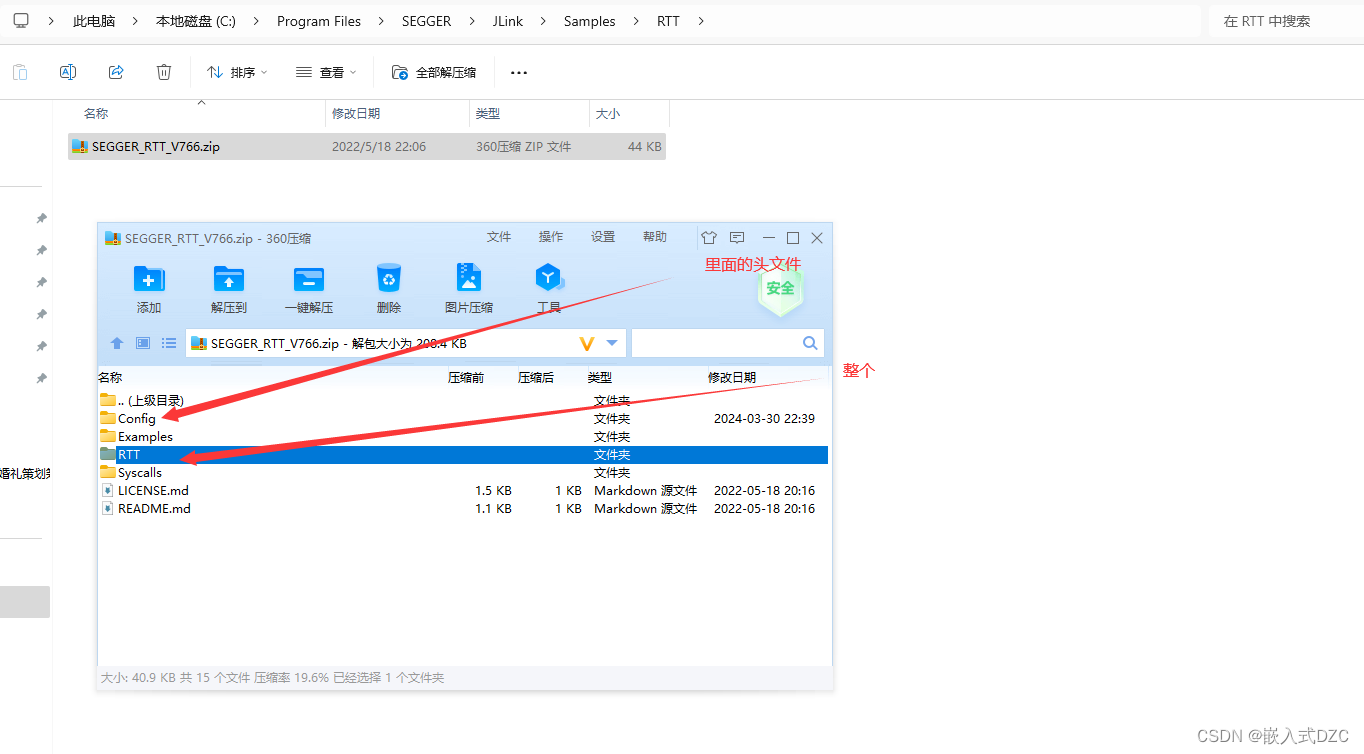This screenshot has width=1364, height=754.
Task: Click the 添加 (Add) icon in 360压缩
Action: [x=149, y=279]
